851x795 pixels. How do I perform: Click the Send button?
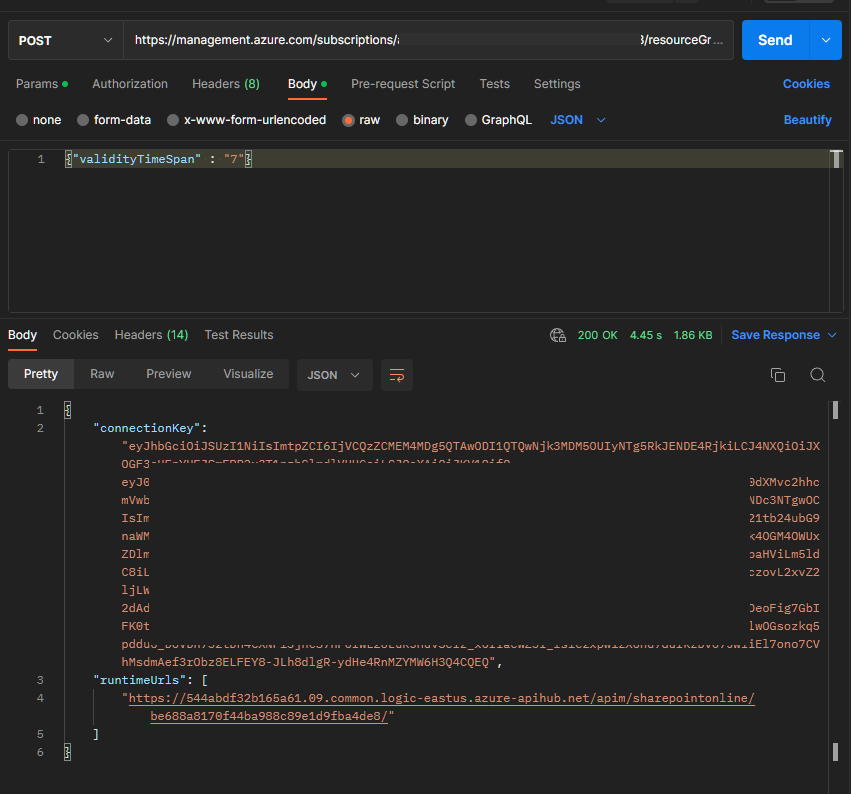pos(775,41)
